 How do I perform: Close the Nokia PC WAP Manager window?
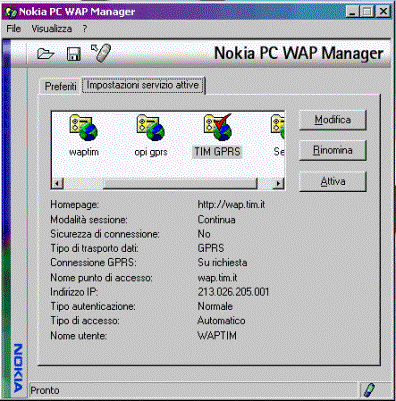(x=383, y=12)
